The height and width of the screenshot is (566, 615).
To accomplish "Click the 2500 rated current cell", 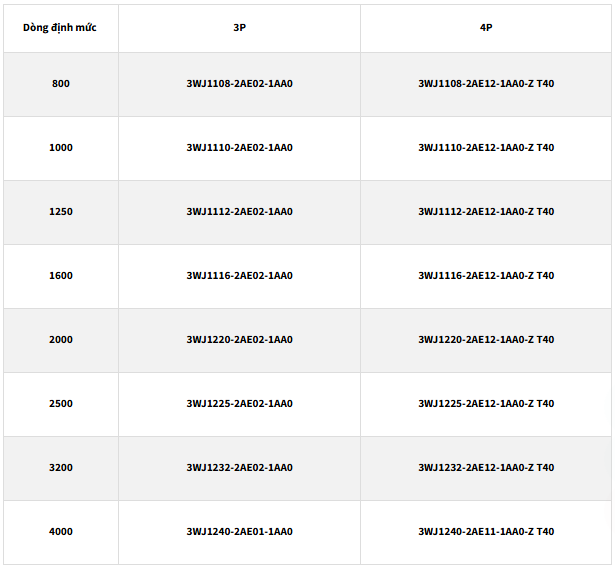I will pos(61,404).
